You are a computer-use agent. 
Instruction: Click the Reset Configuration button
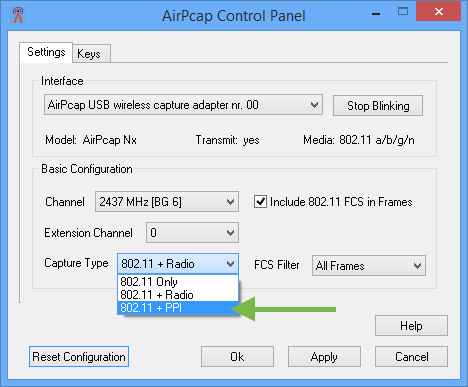79,357
